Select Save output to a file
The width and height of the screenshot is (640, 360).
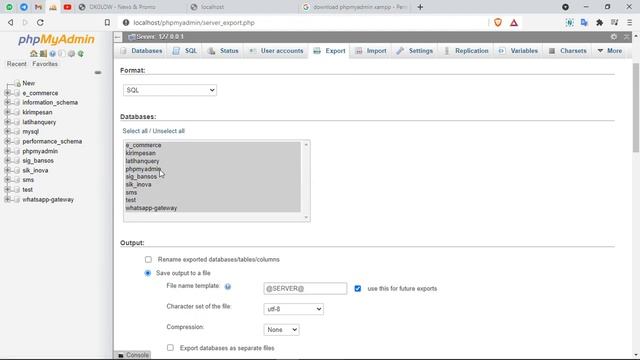[148, 273]
